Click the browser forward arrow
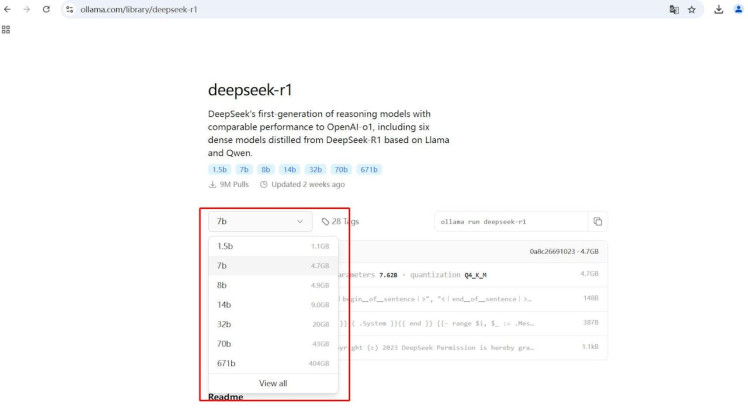 [x=27, y=10]
